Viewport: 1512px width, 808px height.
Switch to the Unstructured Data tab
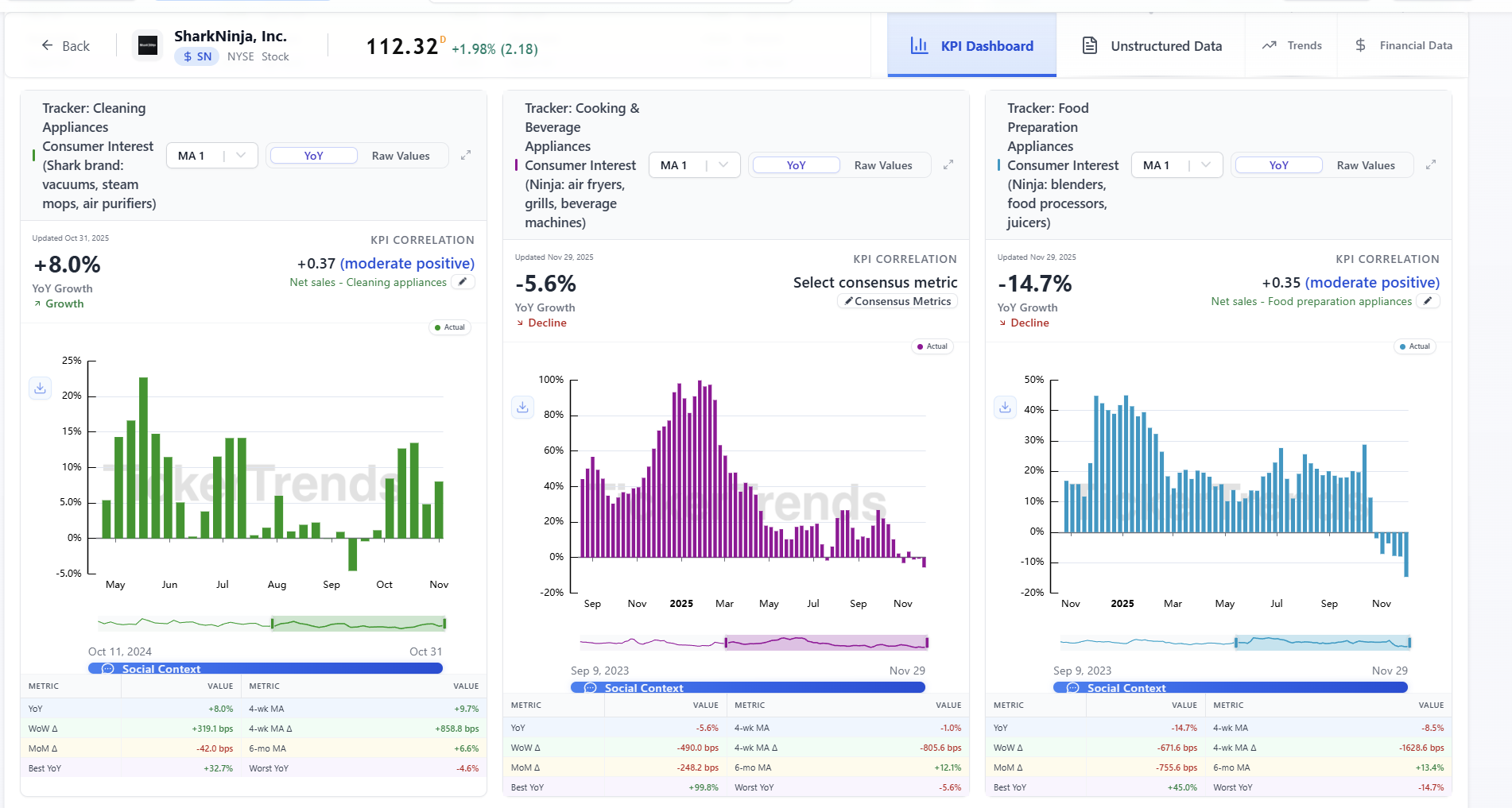[x=1151, y=46]
